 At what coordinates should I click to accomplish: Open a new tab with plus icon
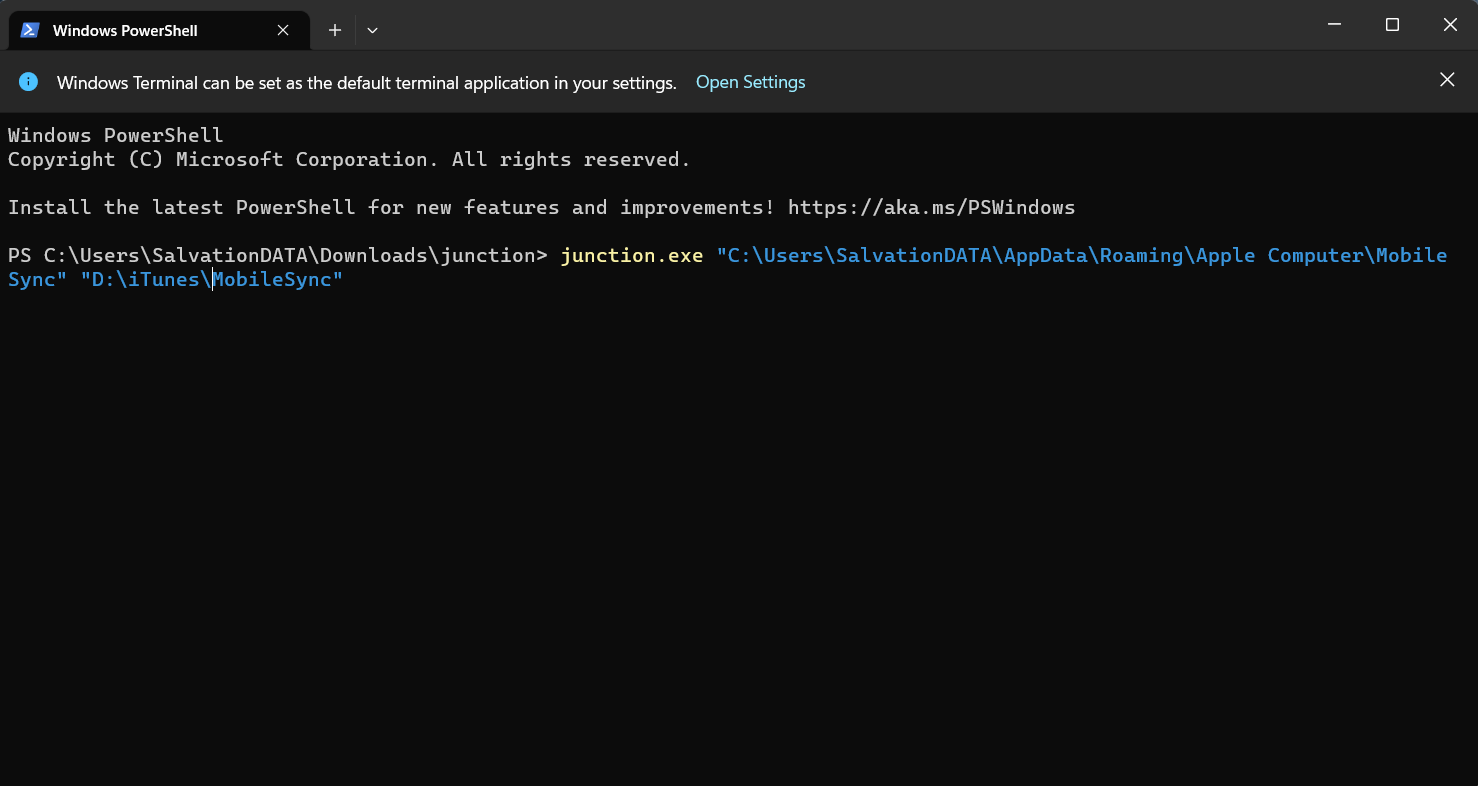coord(335,30)
